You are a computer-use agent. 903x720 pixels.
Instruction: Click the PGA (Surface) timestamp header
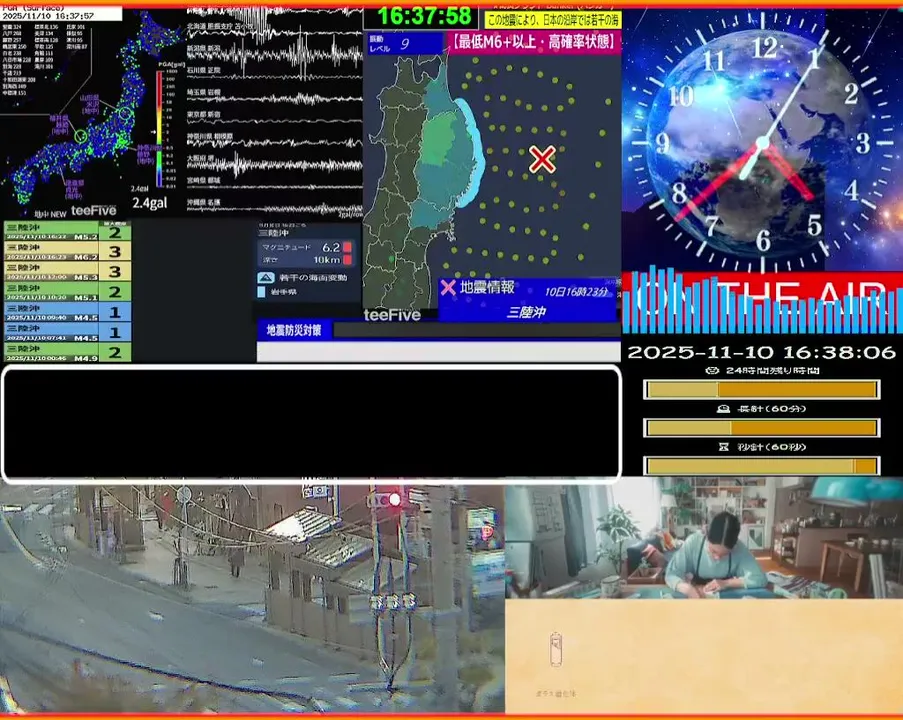coord(62,12)
